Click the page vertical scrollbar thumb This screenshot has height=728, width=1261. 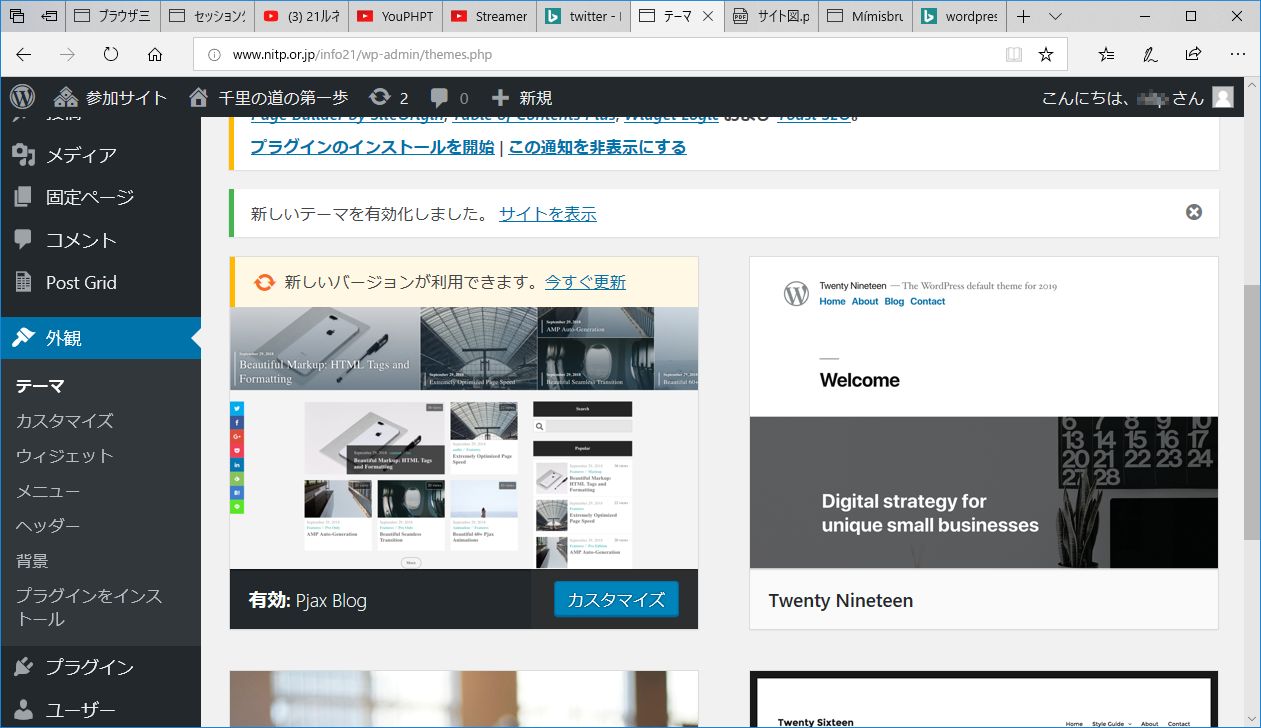coord(1251,413)
